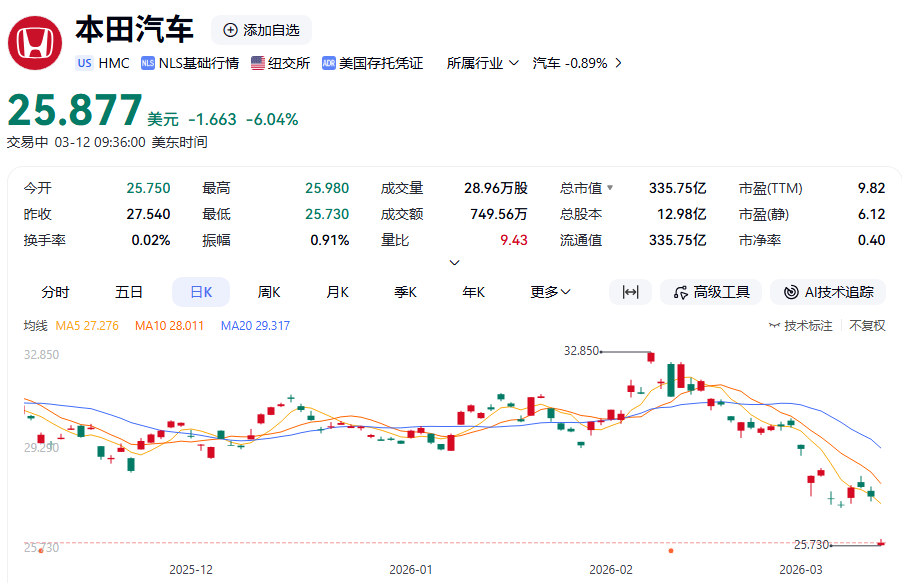Open the 总市值 dropdown triangle
The width and height of the screenshot is (902, 583).
coord(610,188)
